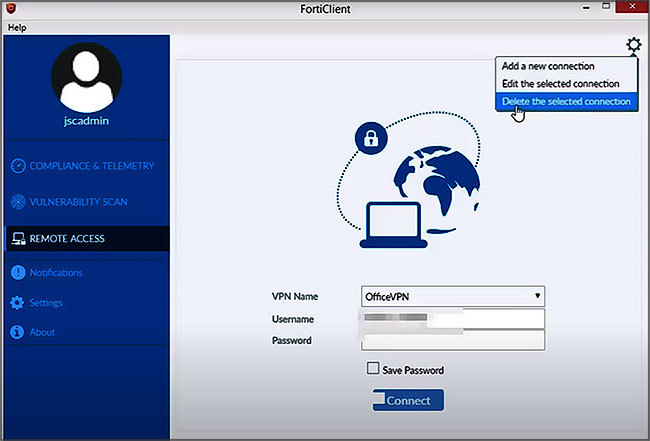Open the Help menu

(x=17, y=27)
